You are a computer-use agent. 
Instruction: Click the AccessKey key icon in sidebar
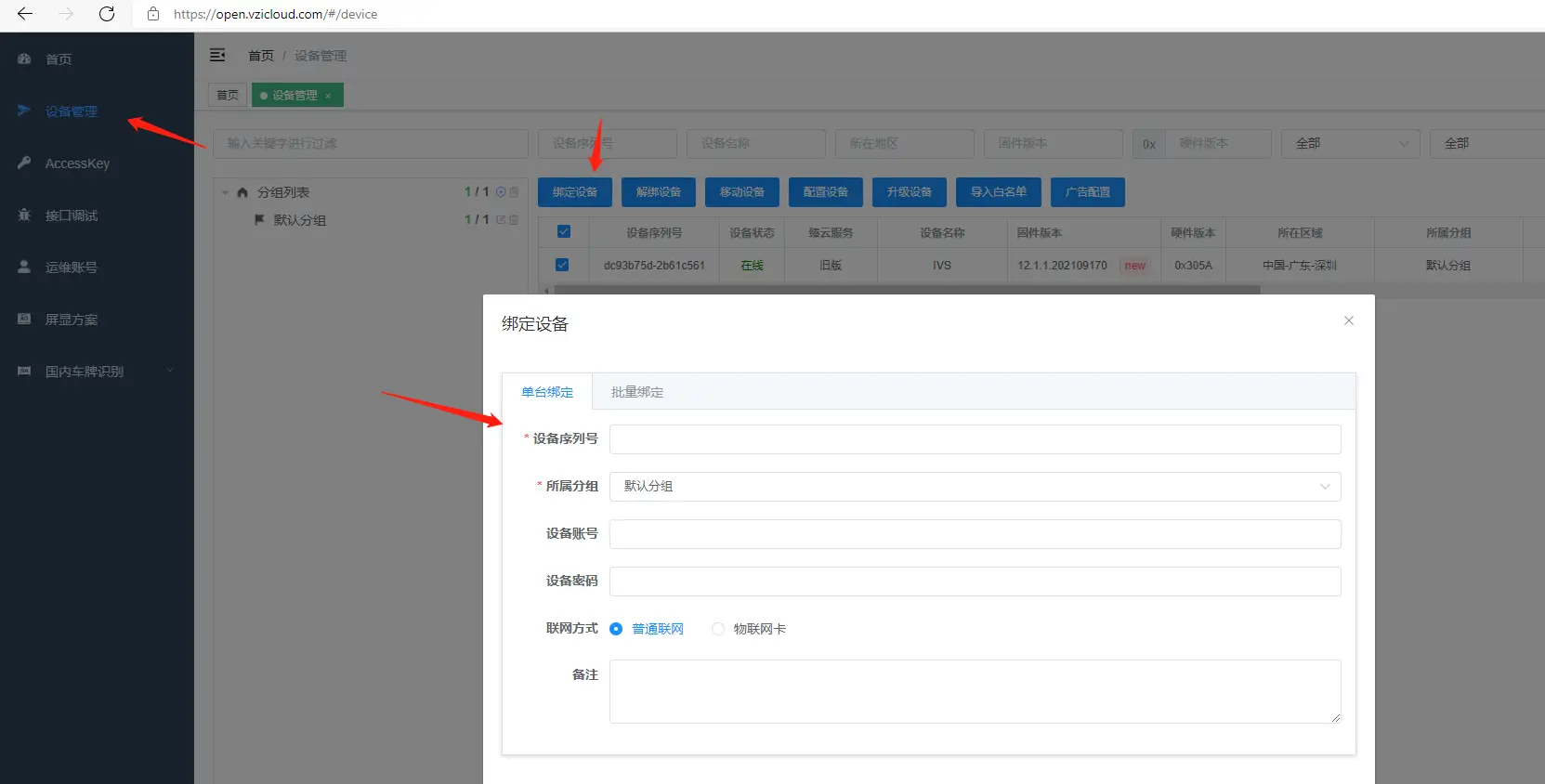coord(24,163)
